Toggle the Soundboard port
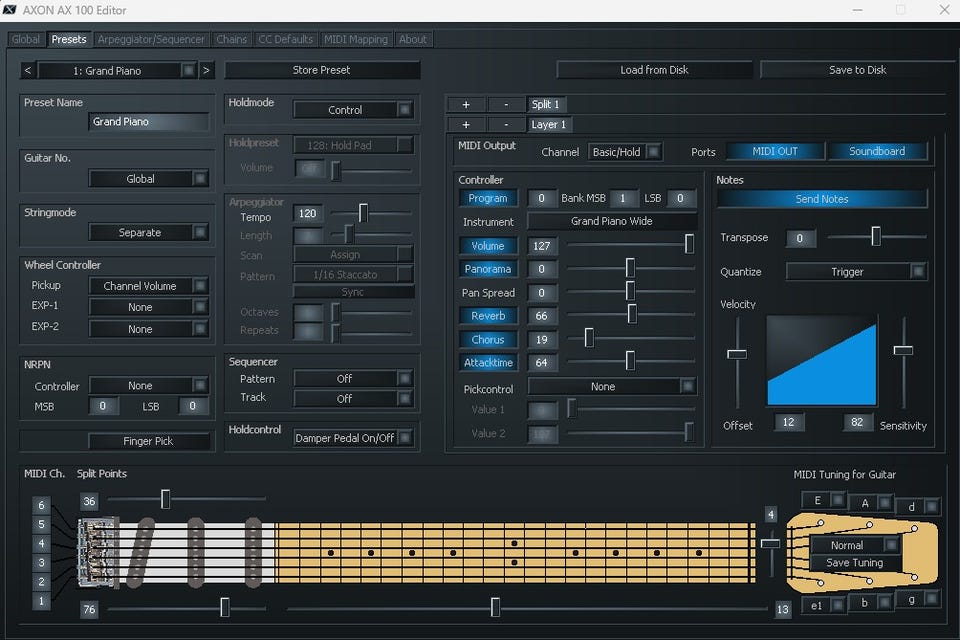Image resolution: width=960 pixels, height=640 pixels. tap(877, 151)
